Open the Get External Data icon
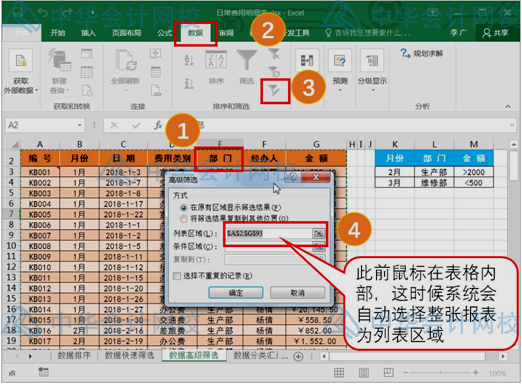The width and height of the screenshot is (522, 384). (x=21, y=60)
